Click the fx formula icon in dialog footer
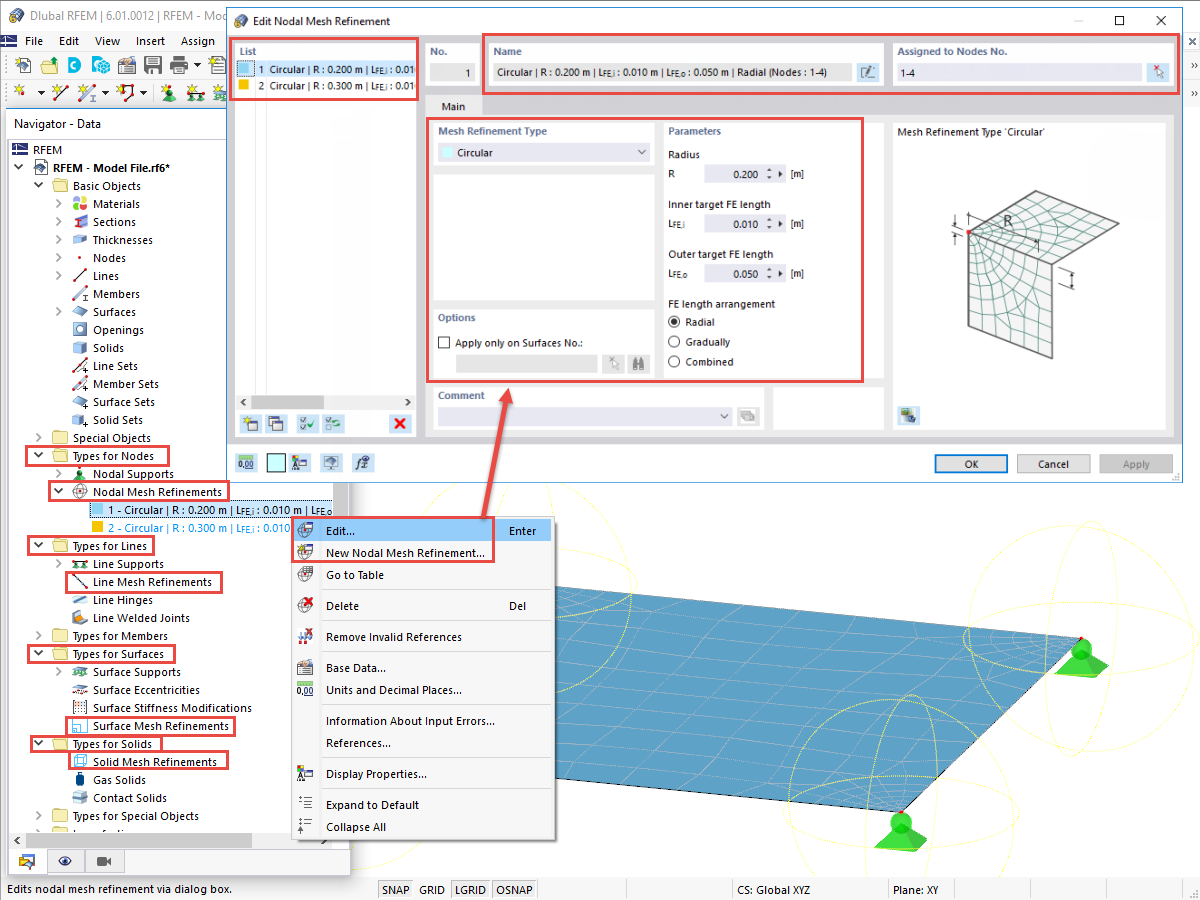This screenshot has width=1200, height=900. click(x=363, y=463)
